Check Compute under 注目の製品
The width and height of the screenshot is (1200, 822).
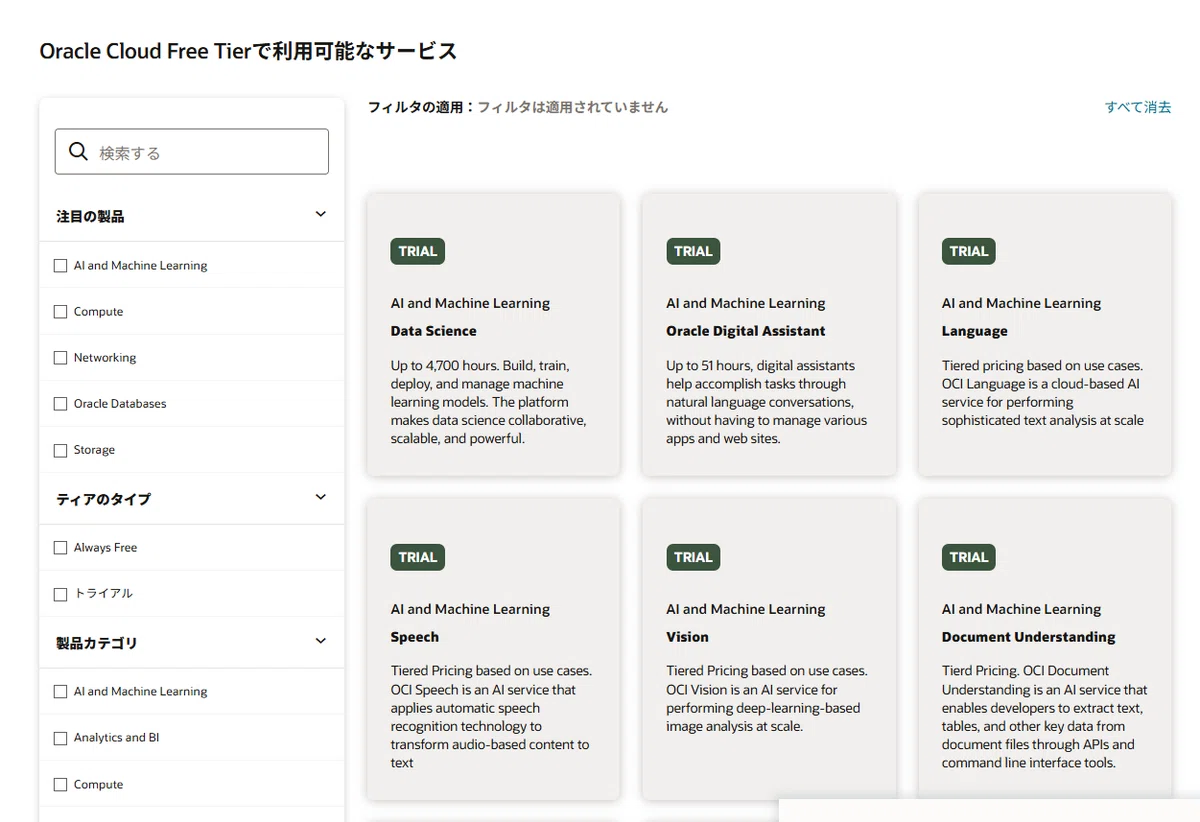[x=60, y=312]
